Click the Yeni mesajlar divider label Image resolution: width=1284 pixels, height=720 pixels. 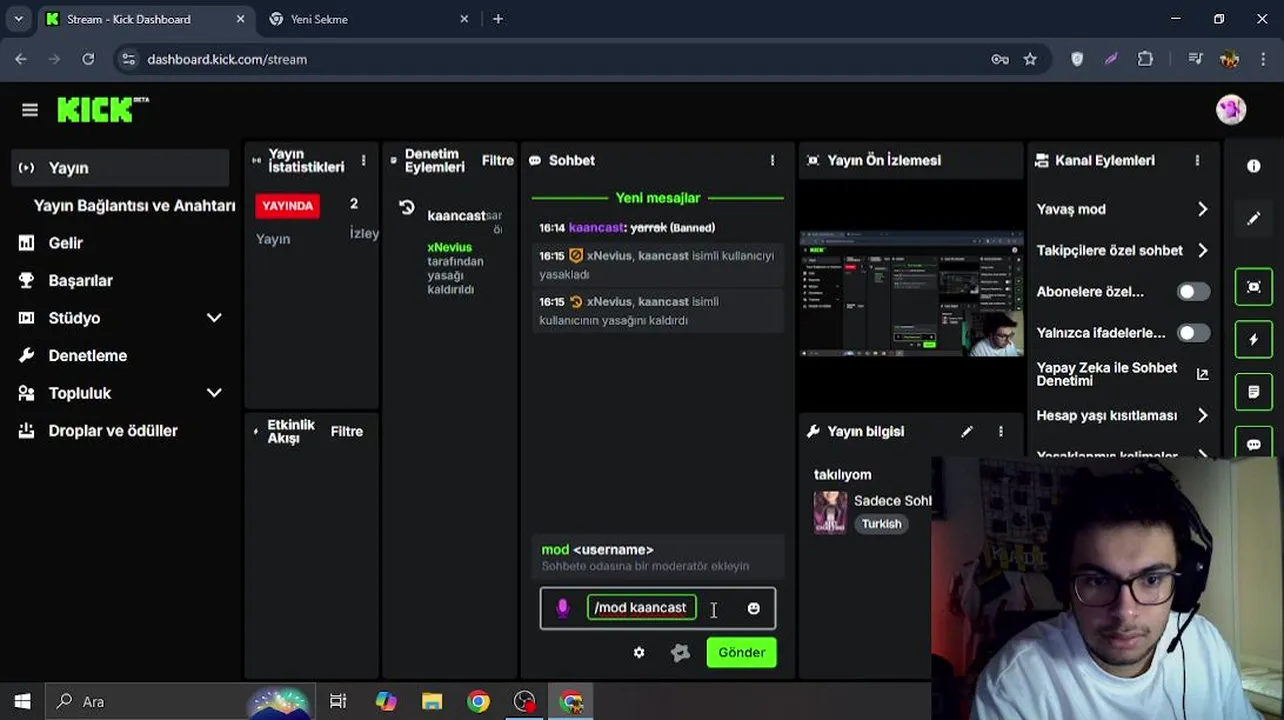(657, 198)
